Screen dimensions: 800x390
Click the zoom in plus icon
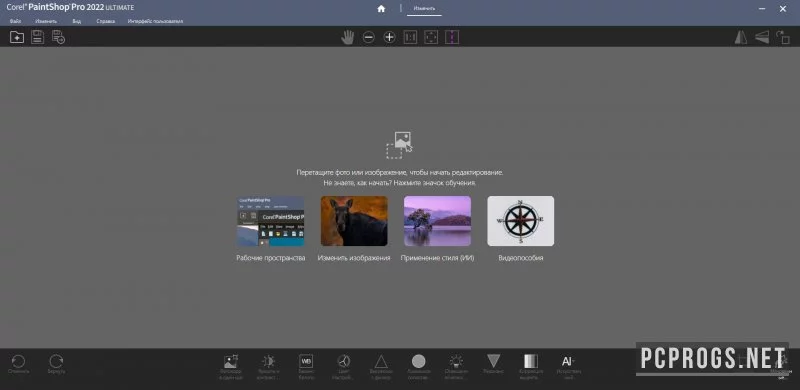(x=389, y=37)
